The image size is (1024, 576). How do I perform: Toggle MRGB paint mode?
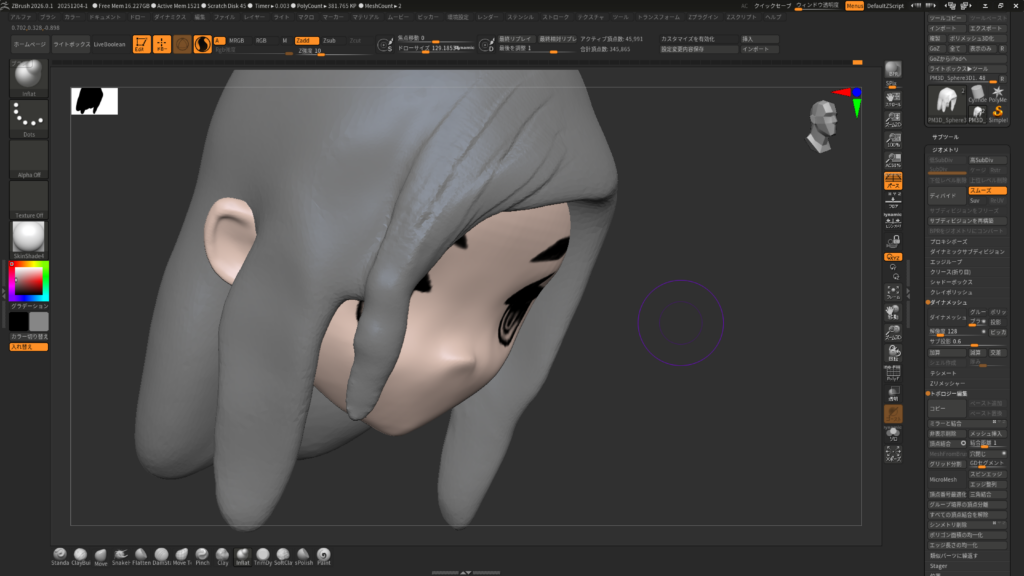pyautogui.click(x=236, y=40)
